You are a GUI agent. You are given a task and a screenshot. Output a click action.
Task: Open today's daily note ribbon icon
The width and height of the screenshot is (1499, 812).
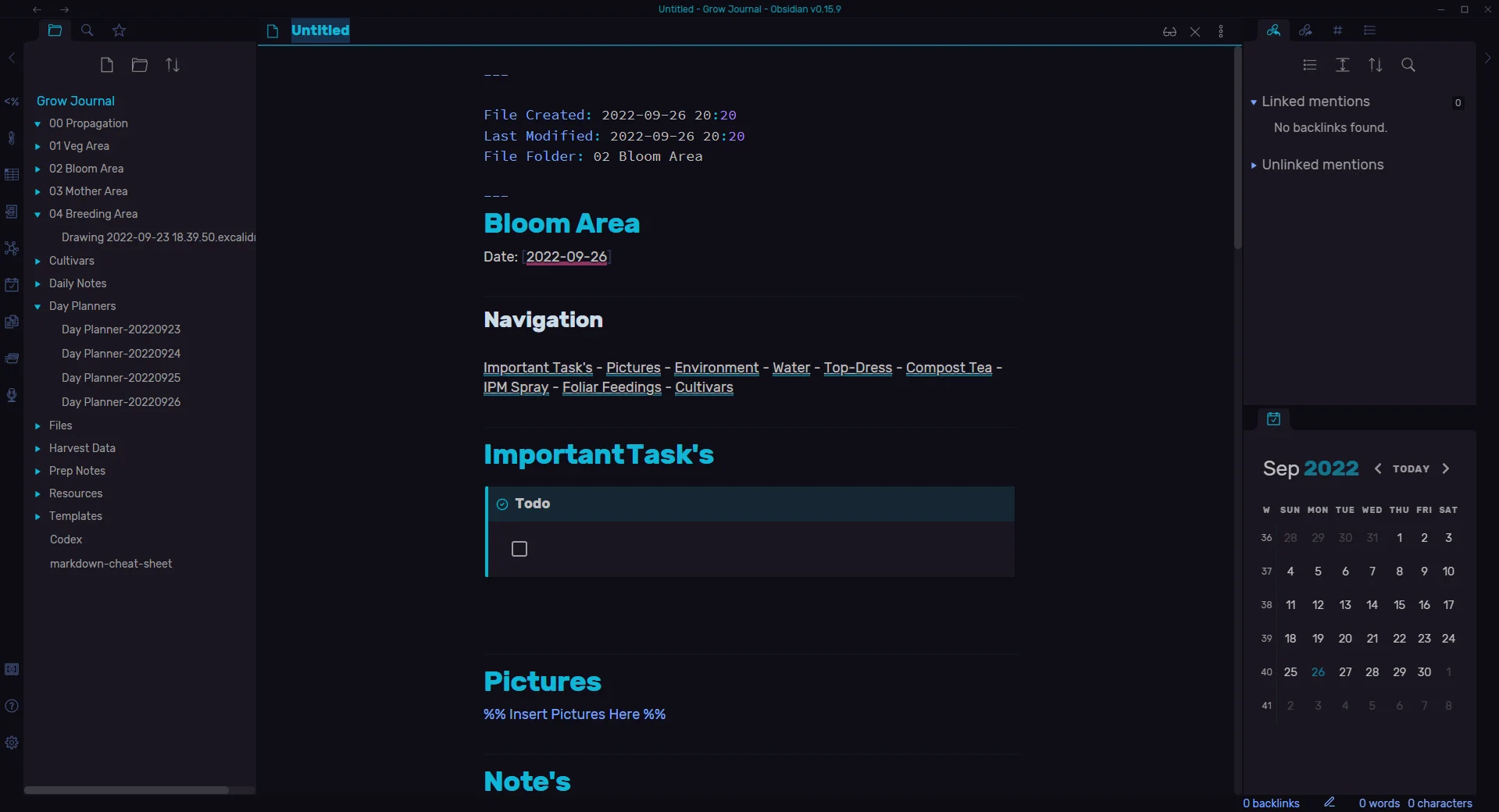point(12,285)
